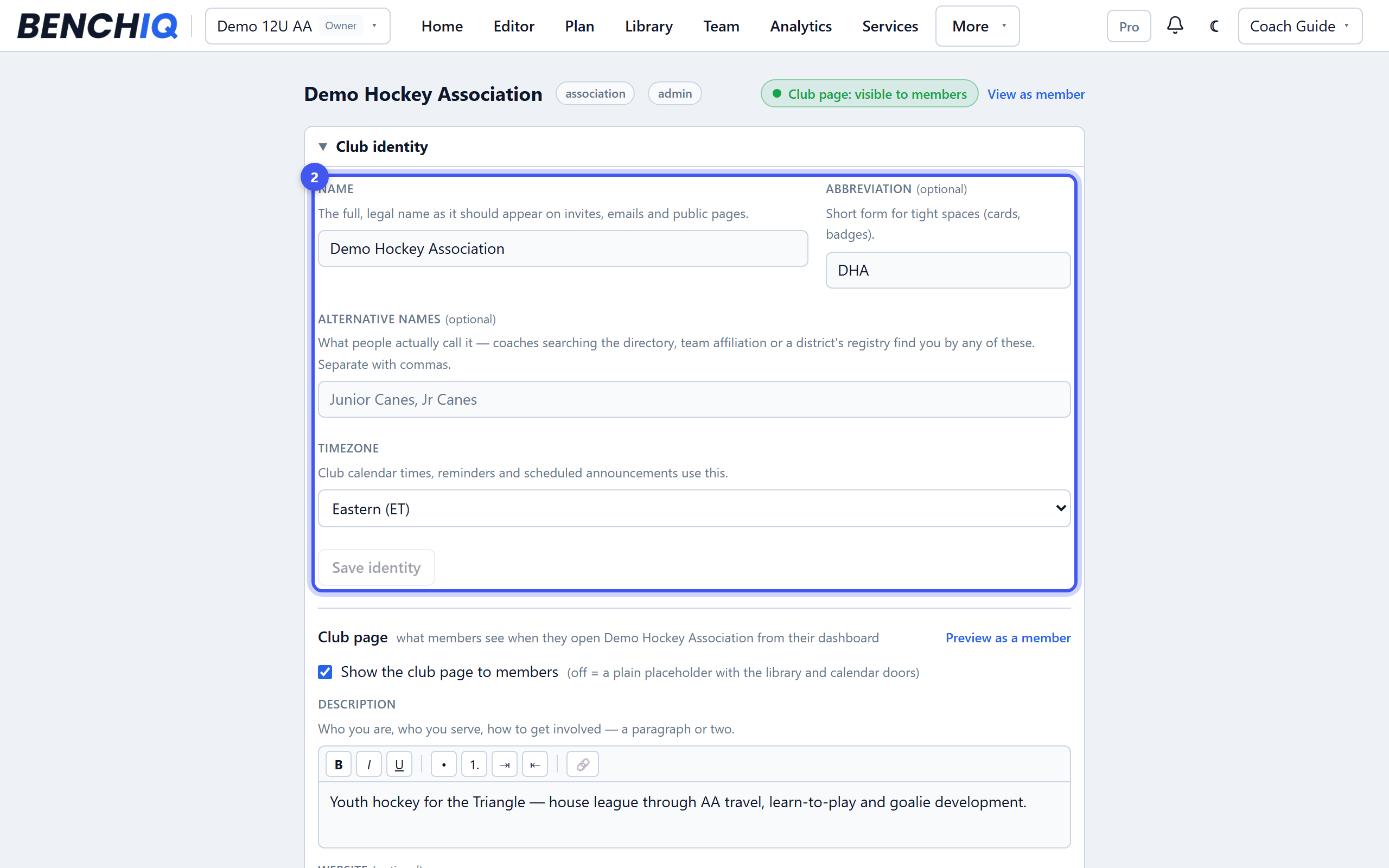Open the Team tab
Image resolution: width=1389 pixels, height=868 pixels.
click(x=721, y=26)
